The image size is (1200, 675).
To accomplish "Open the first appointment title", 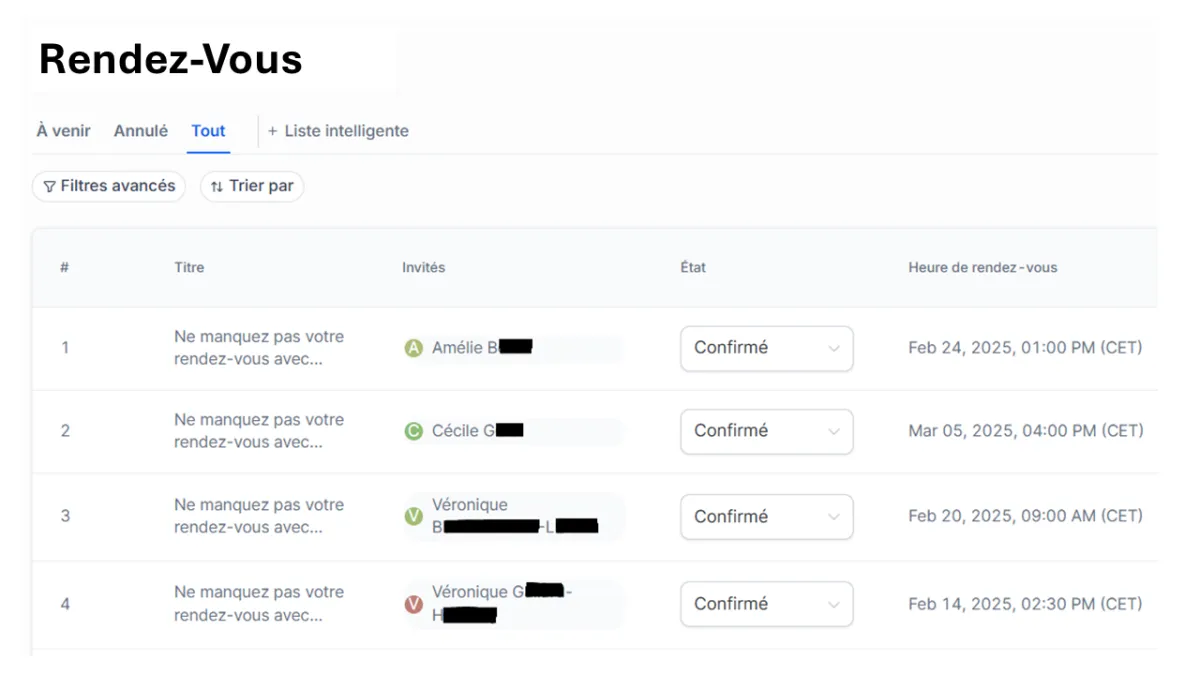I will [259, 348].
